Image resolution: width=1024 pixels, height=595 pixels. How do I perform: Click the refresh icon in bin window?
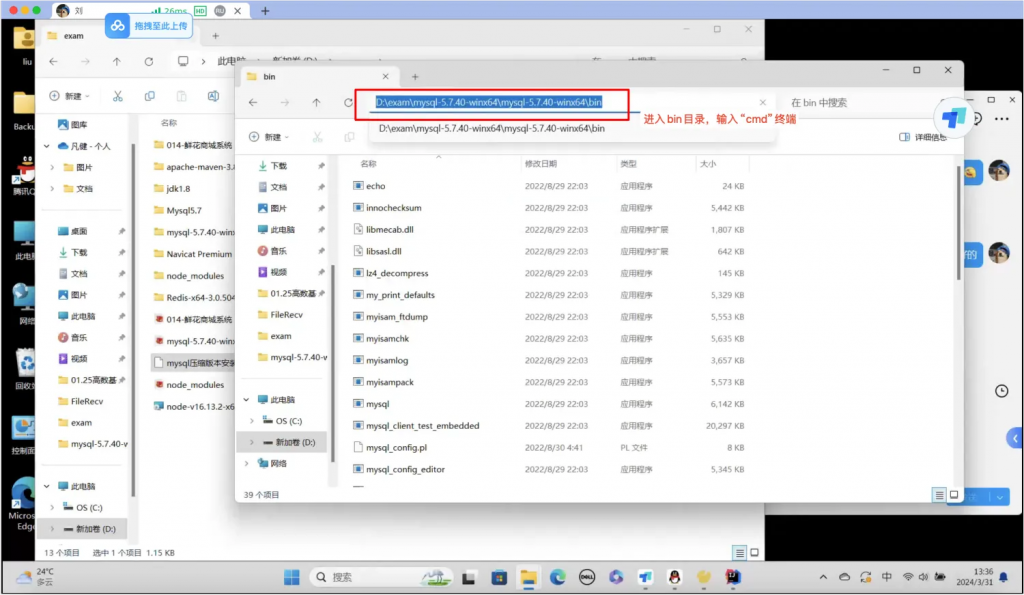coord(348,102)
